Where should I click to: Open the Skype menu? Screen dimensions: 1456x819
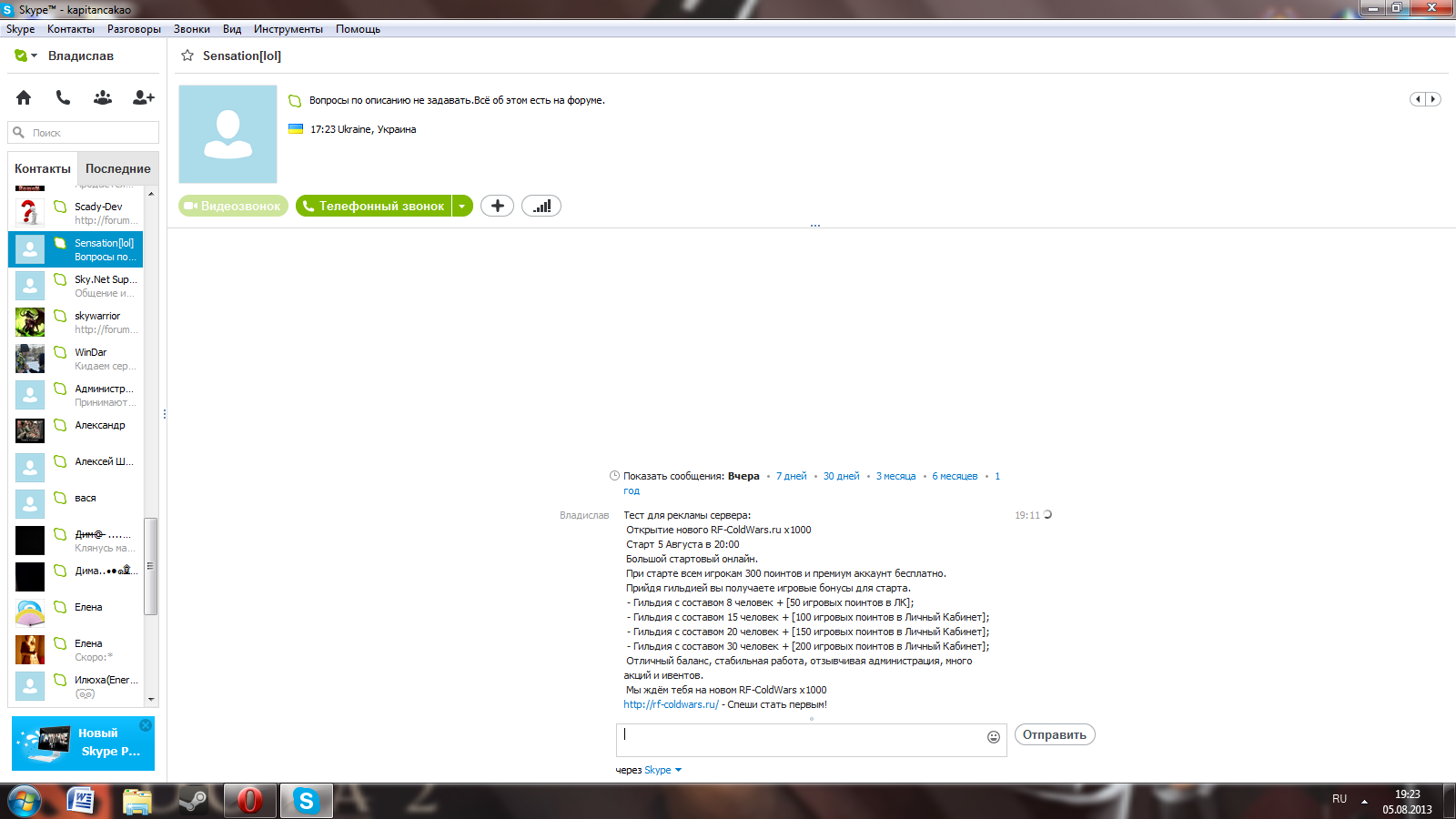coord(20,29)
